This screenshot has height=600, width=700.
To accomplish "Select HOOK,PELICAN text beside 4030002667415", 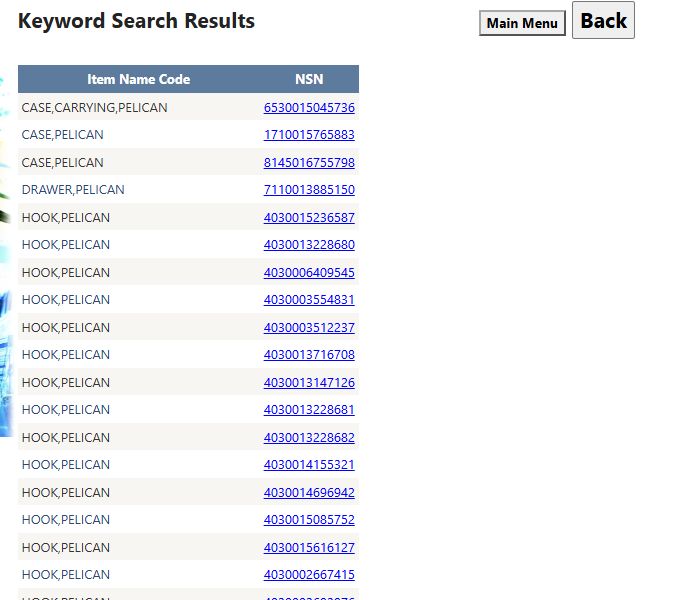I will [66, 575].
